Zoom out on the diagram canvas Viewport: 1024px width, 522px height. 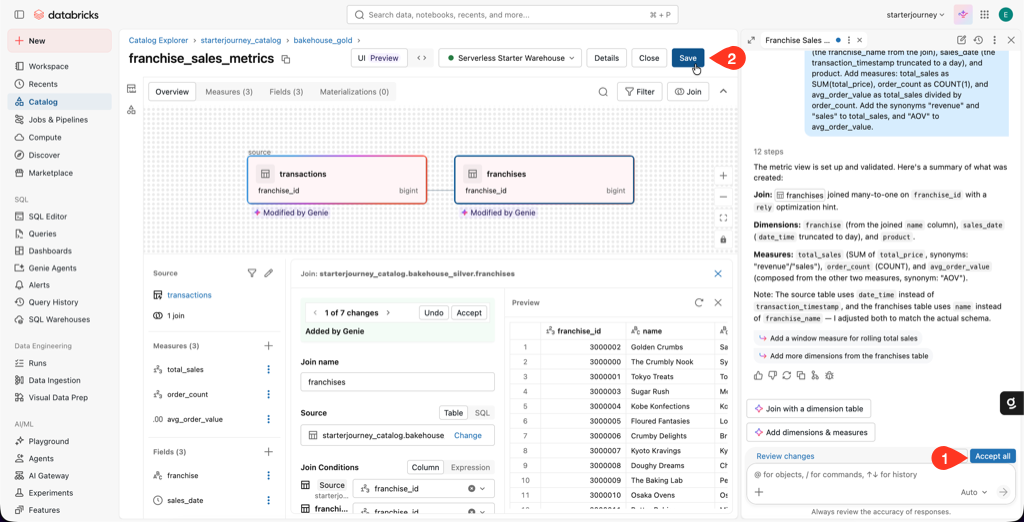(723, 197)
